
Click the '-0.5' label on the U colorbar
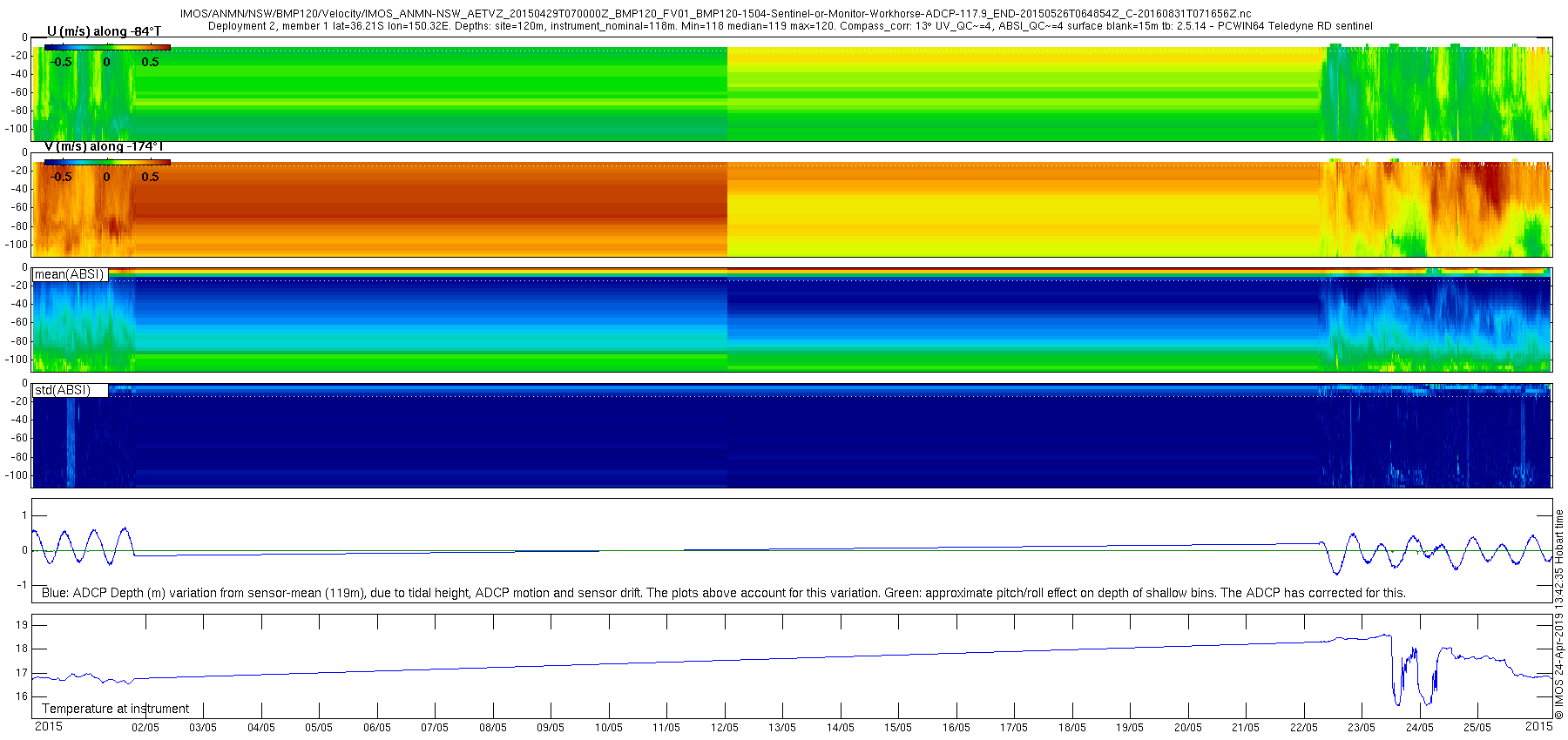point(61,62)
